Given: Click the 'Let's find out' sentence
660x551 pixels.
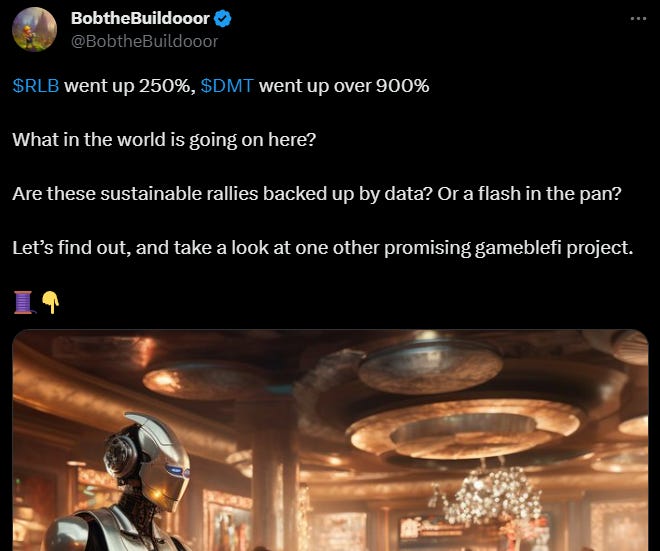Looking at the screenshot, I should pyautogui.click(x=323, y=248).
